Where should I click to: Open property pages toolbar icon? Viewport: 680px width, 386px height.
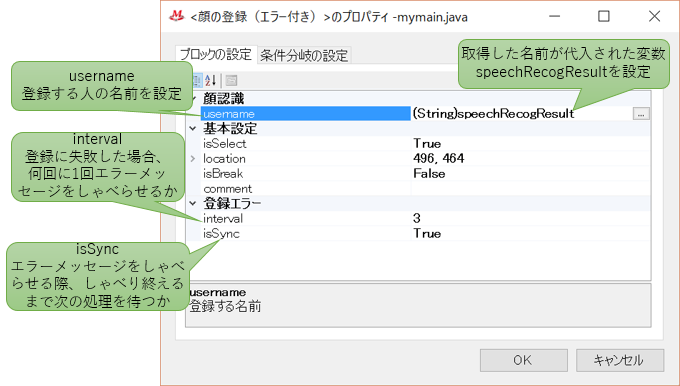pos(231,80)
